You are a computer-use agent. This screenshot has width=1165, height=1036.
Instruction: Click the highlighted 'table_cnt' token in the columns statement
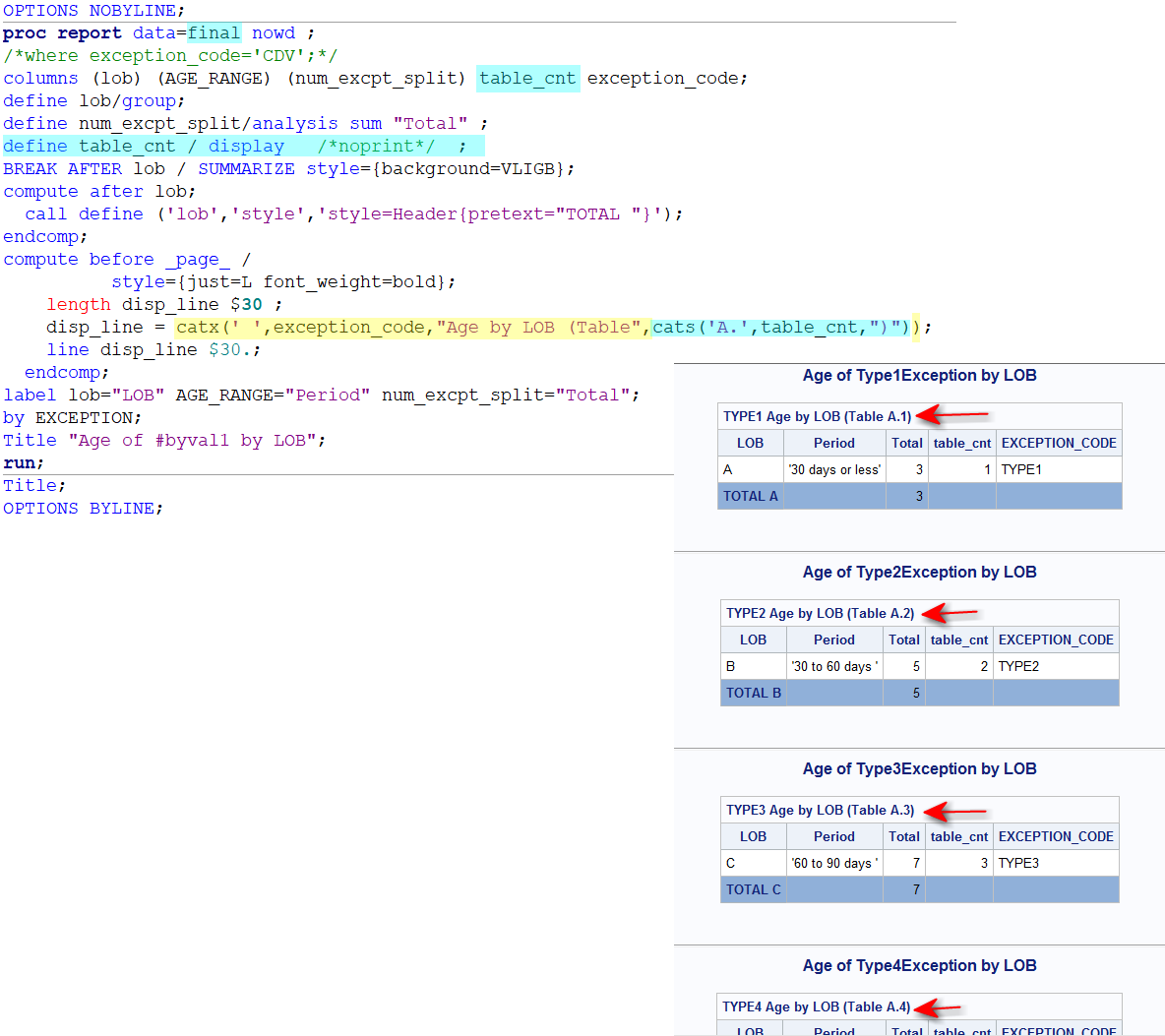[x=527, y=78]
